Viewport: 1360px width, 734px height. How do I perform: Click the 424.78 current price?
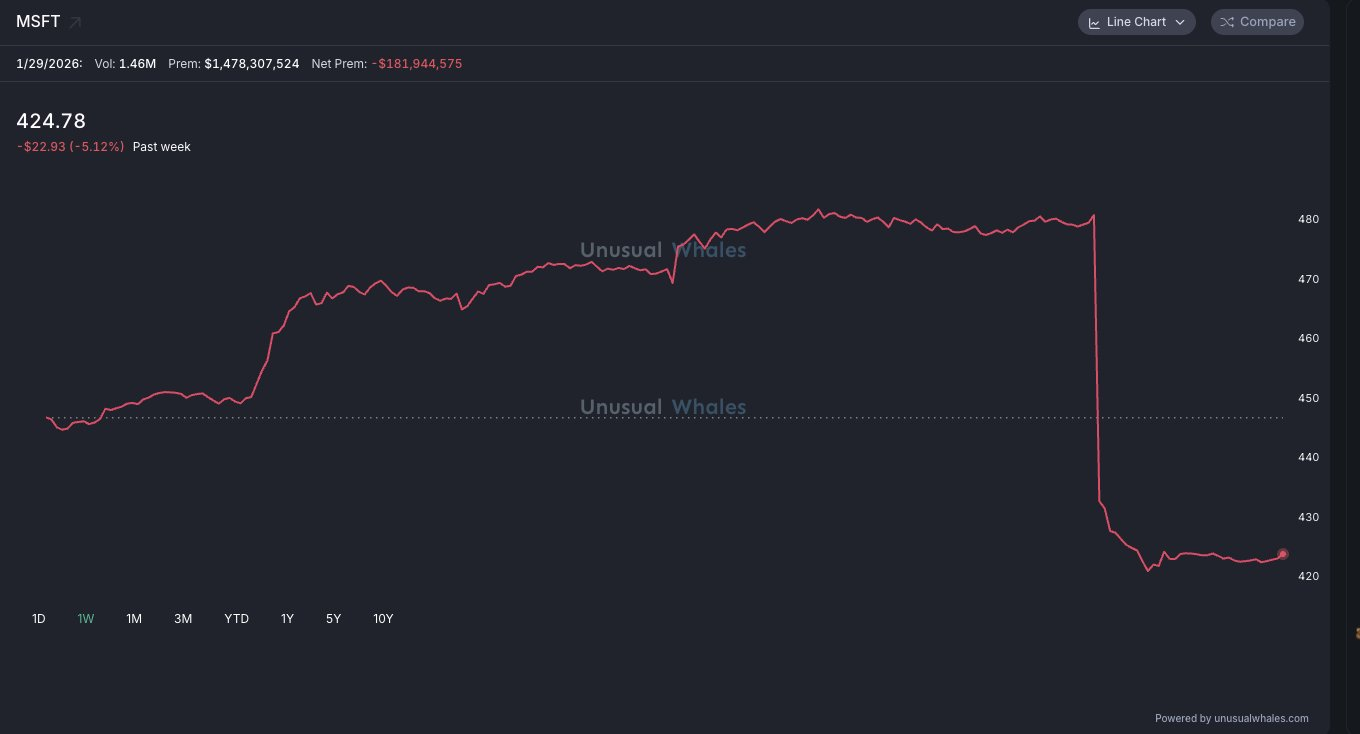tap(51, 121)
